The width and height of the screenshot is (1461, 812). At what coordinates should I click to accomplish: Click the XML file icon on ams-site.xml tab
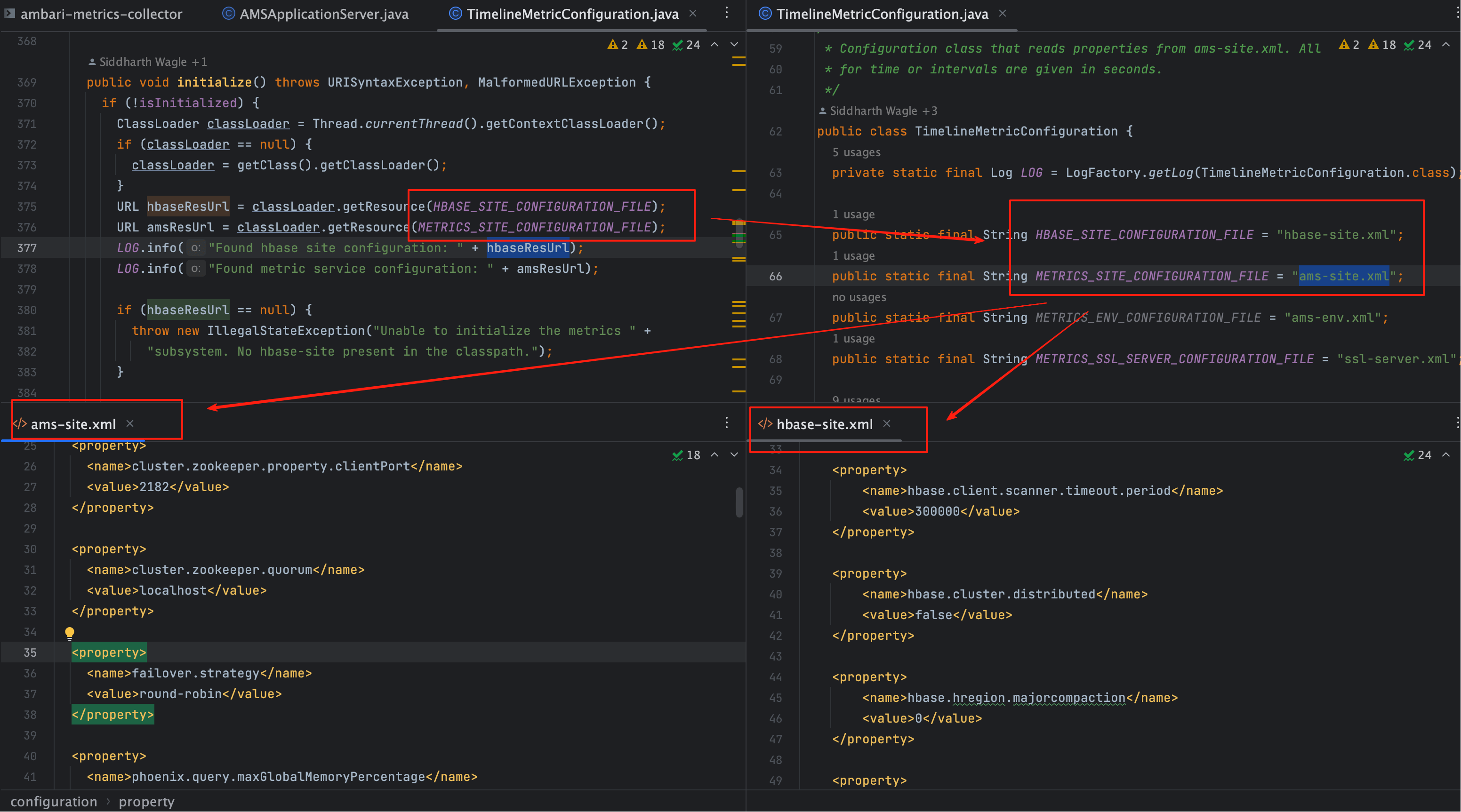20,424
